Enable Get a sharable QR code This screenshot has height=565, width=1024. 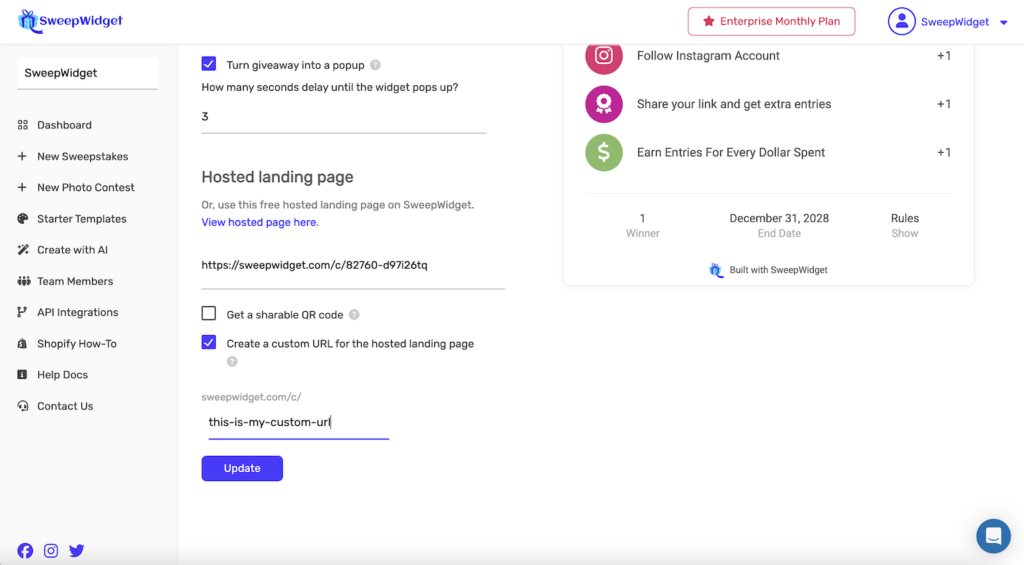pyautogui.click(x=209, y=314)
